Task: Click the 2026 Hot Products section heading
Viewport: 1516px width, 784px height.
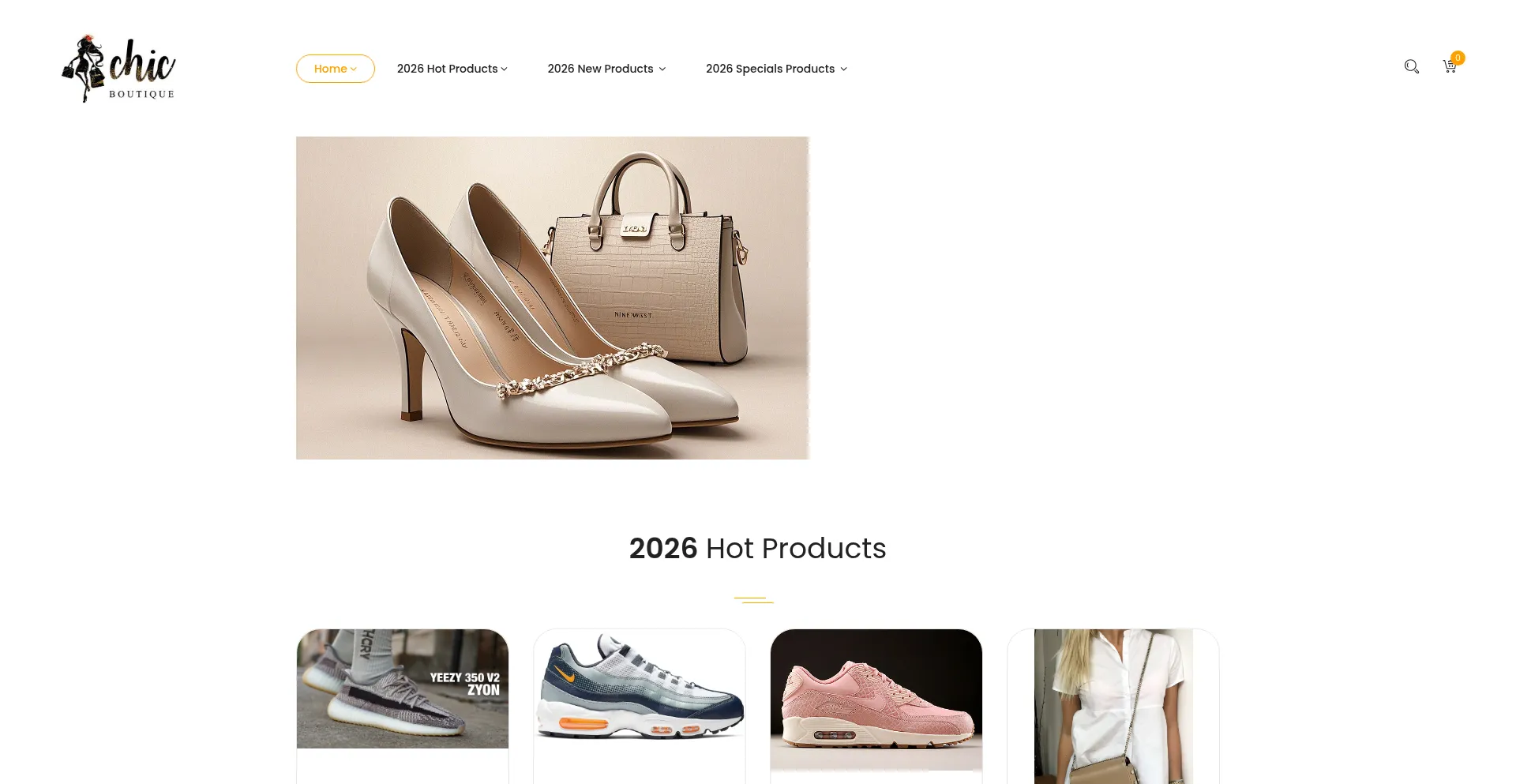Action: point(757,548)
